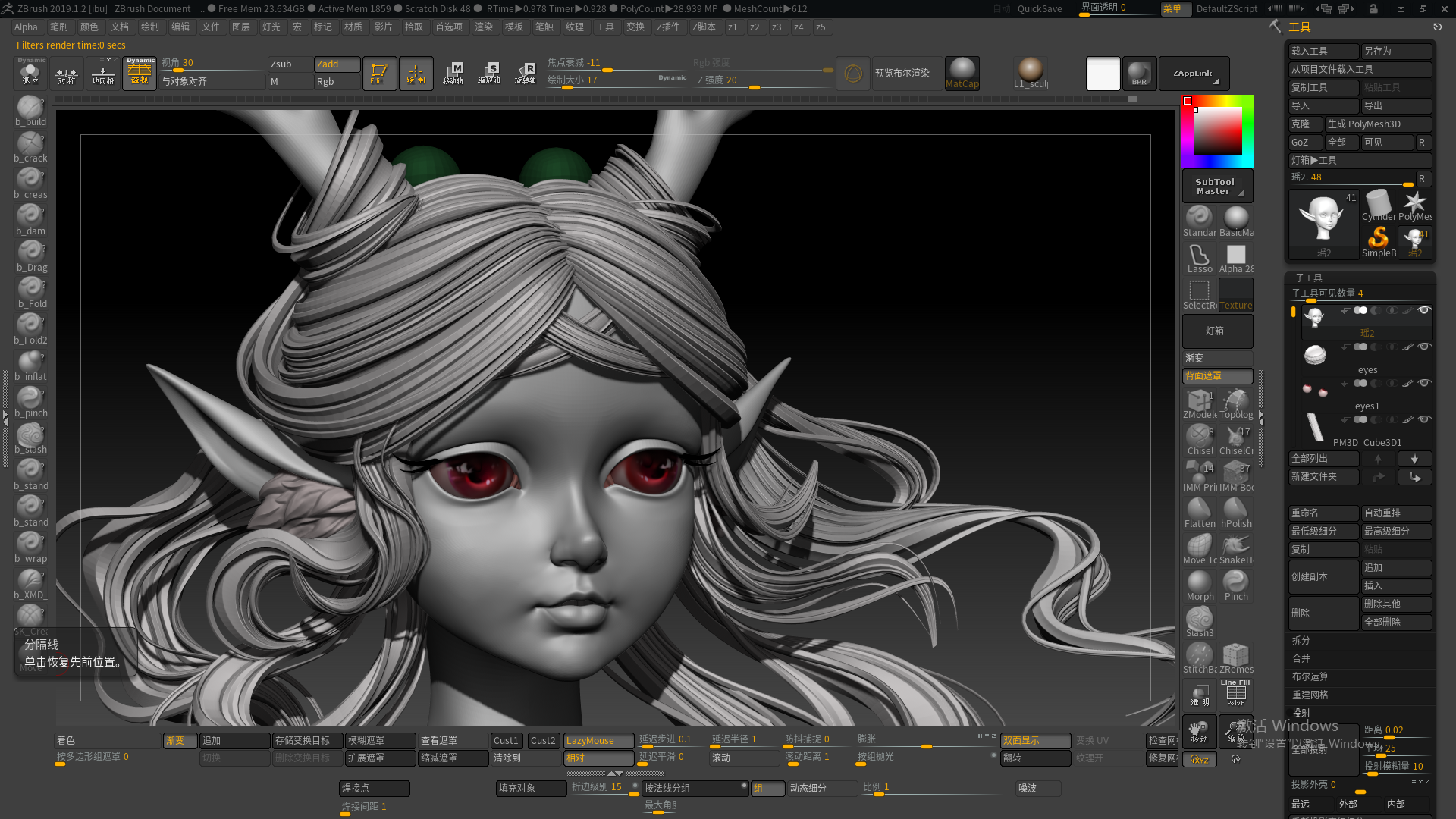
Task: Toggle 透明 transparency mode
Action: [1200, 694]
